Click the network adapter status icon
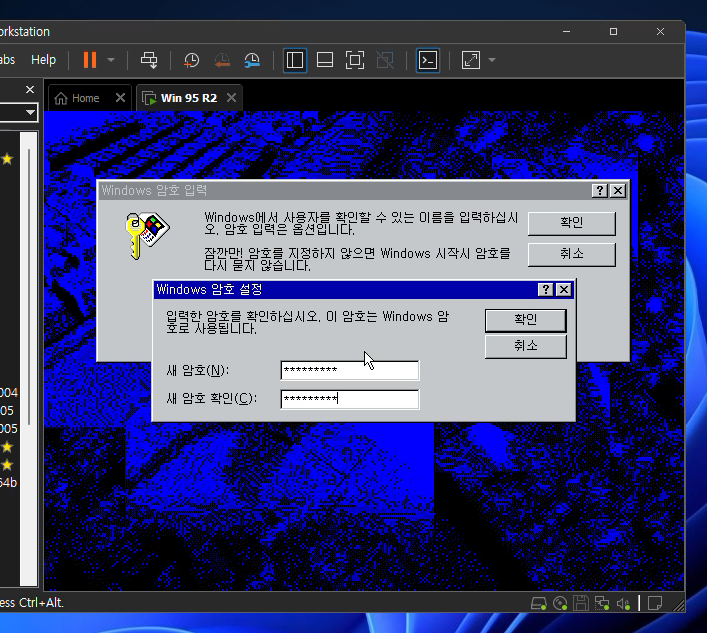 click(x=602, y=603)
